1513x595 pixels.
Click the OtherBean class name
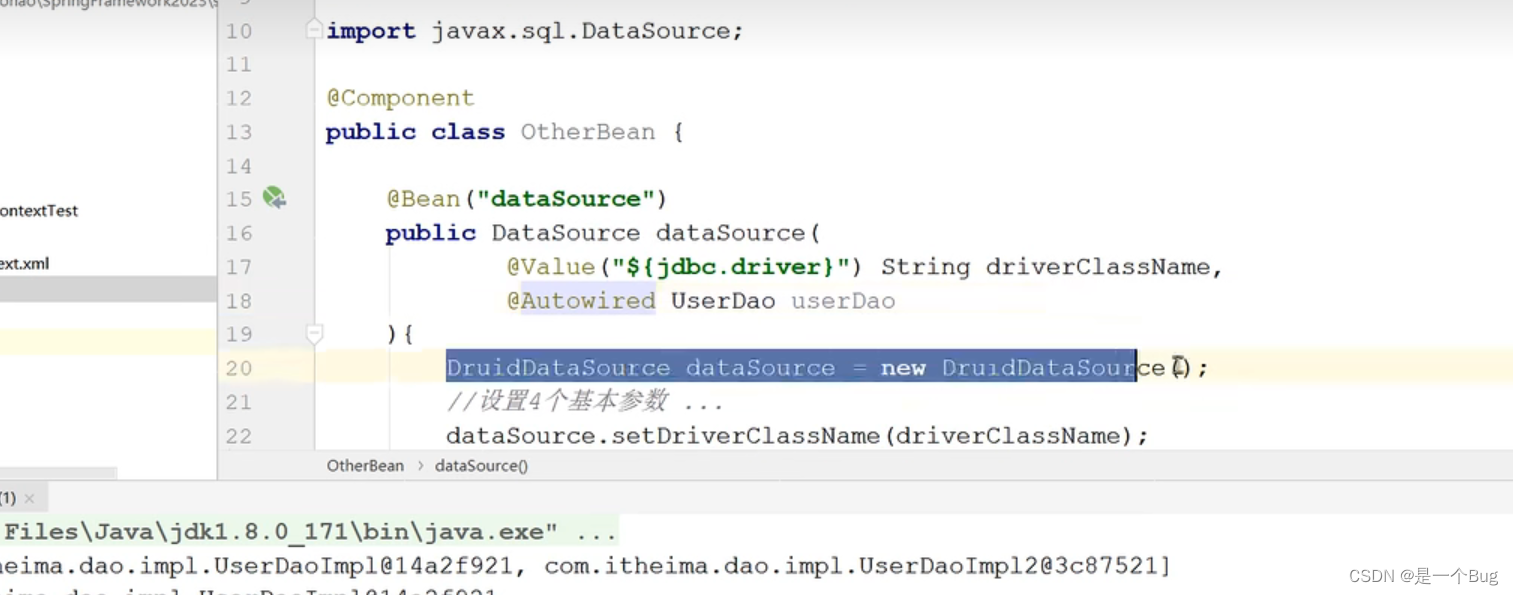coord(587,132)
